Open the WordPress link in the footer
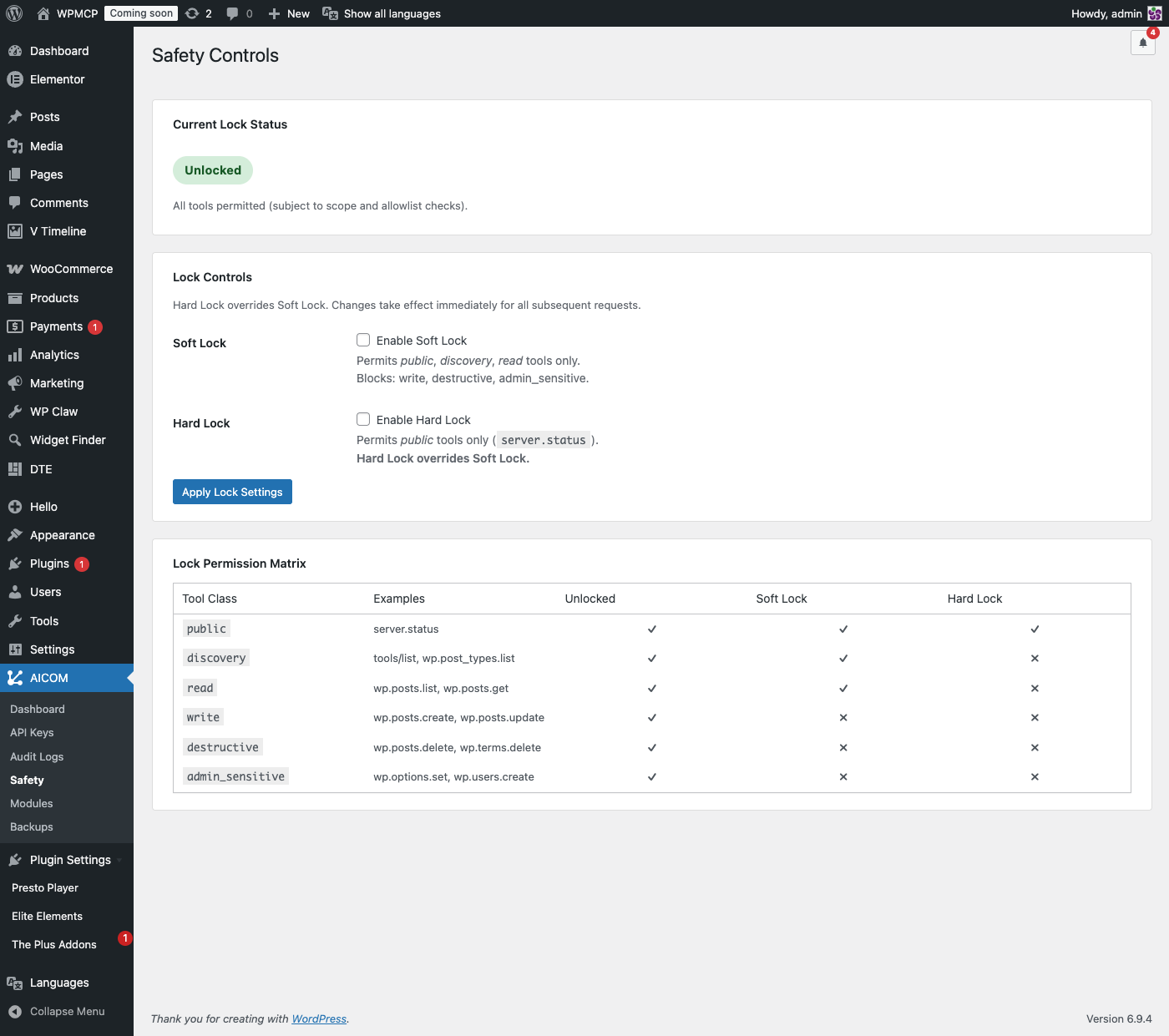 [x=319, y=1018]
